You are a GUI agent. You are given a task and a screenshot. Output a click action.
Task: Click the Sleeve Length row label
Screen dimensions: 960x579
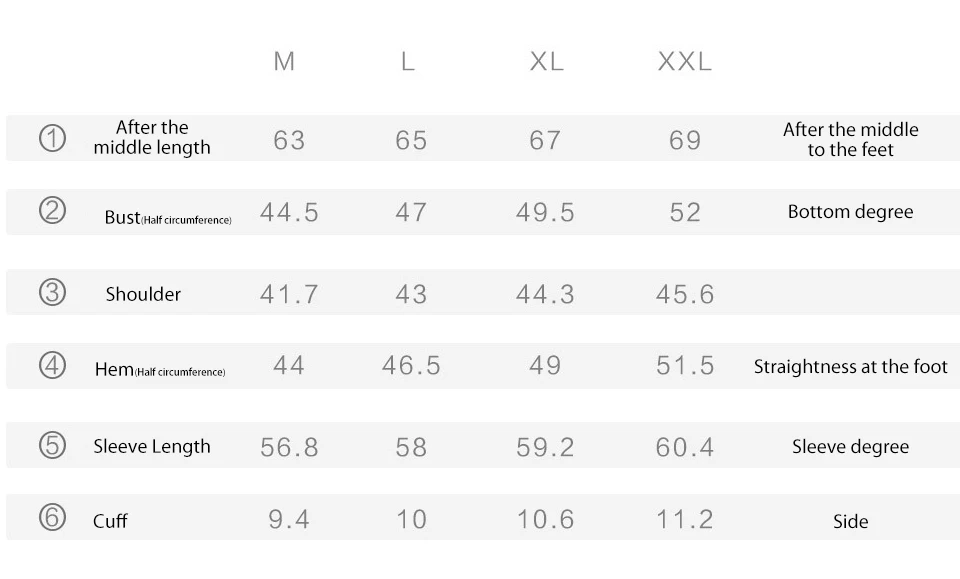pyautogui.click(x=152, y=447)
